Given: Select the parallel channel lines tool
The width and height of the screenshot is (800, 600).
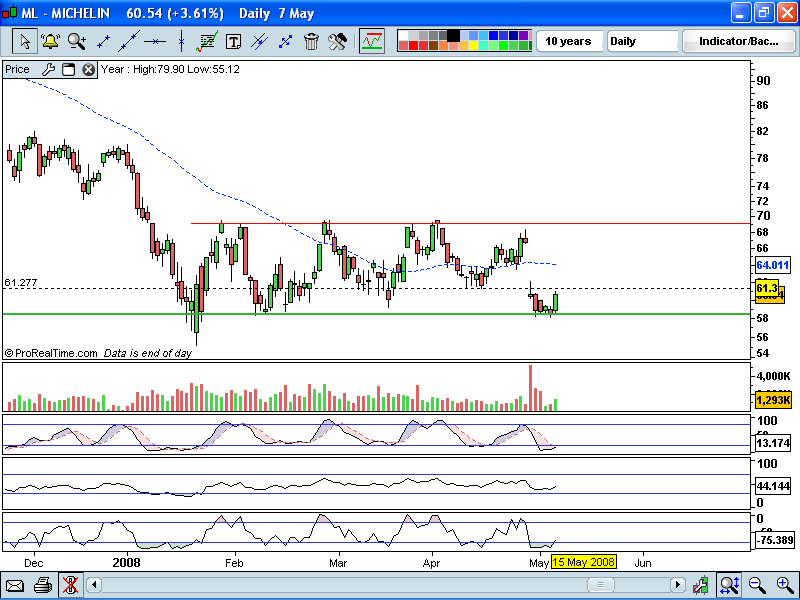Looking at the screenshot, I should (260, 41).
